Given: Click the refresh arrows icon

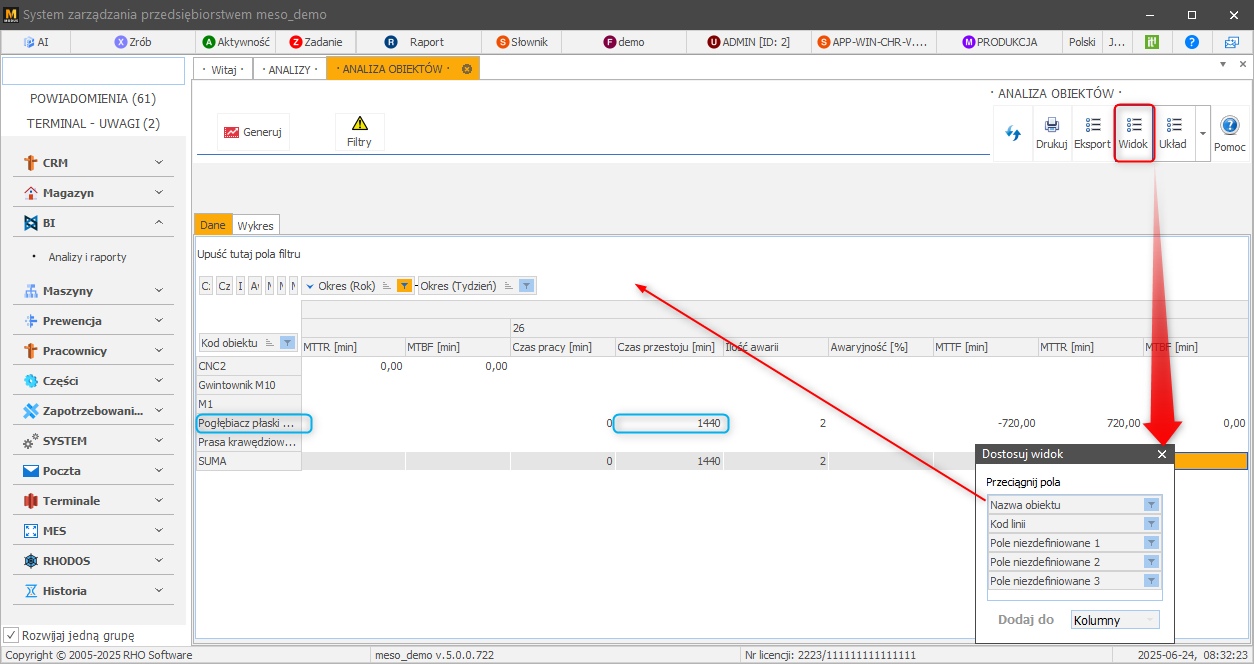Looking at the screenshot, I should tap(1013, 133).
